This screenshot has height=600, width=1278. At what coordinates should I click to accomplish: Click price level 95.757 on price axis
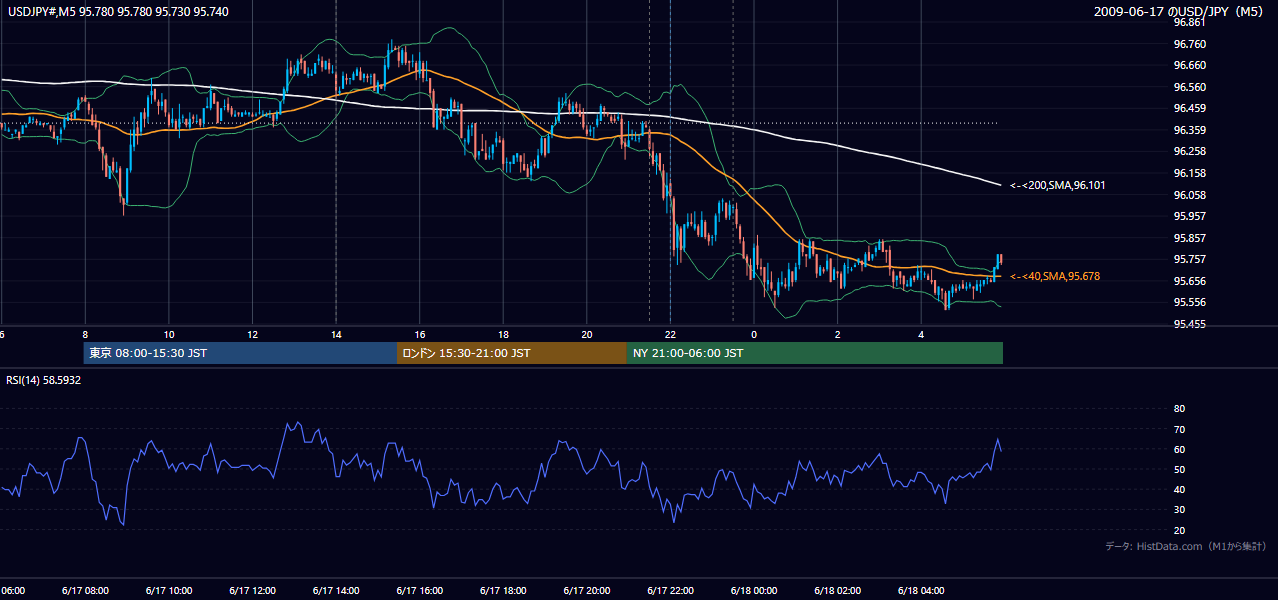[x=1190, y=259]
